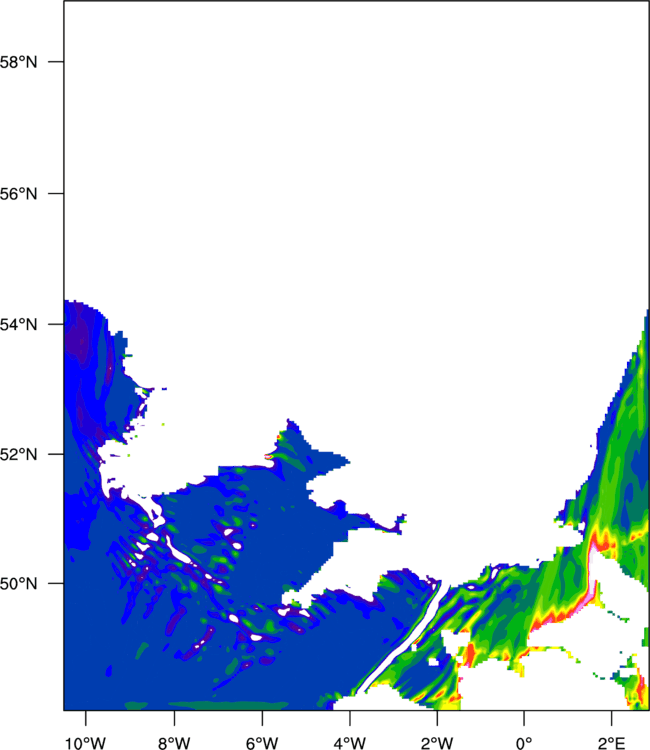Screen dimensions: 650x750
Task: Click the tick mark above 6°W
Action: point(262,718)
